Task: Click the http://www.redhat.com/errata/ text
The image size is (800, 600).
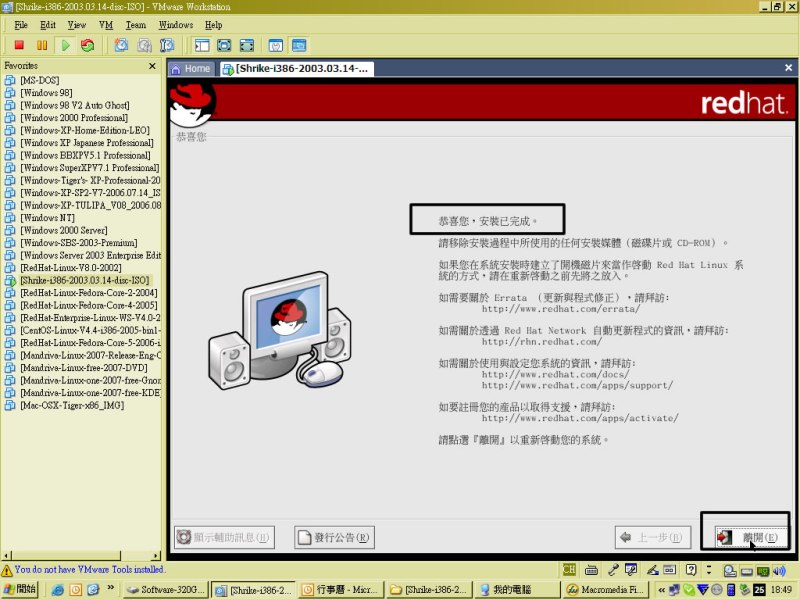Action: pos(561,309)
